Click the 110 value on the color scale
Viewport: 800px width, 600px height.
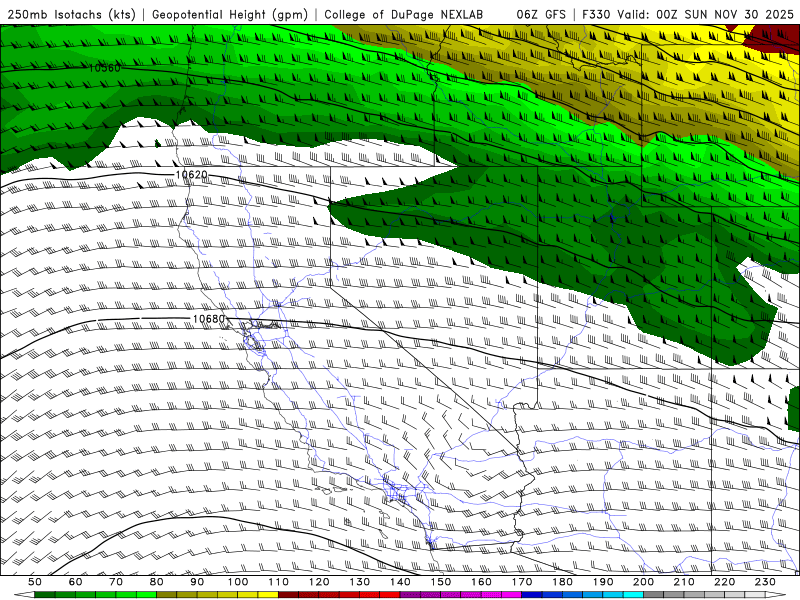[x=278, y=582]
